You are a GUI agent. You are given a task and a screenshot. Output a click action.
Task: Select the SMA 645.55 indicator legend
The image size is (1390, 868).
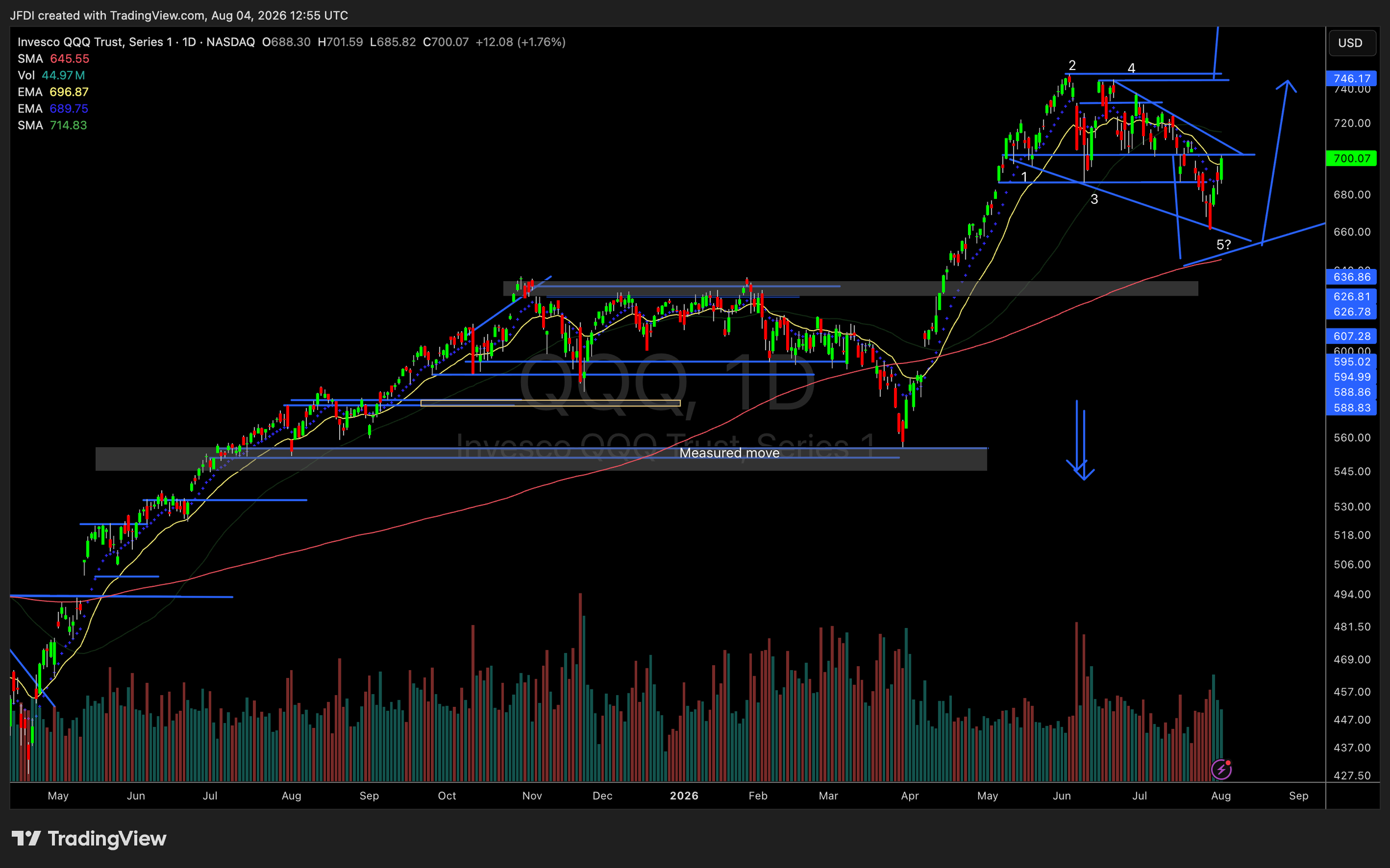click(53, 58)
